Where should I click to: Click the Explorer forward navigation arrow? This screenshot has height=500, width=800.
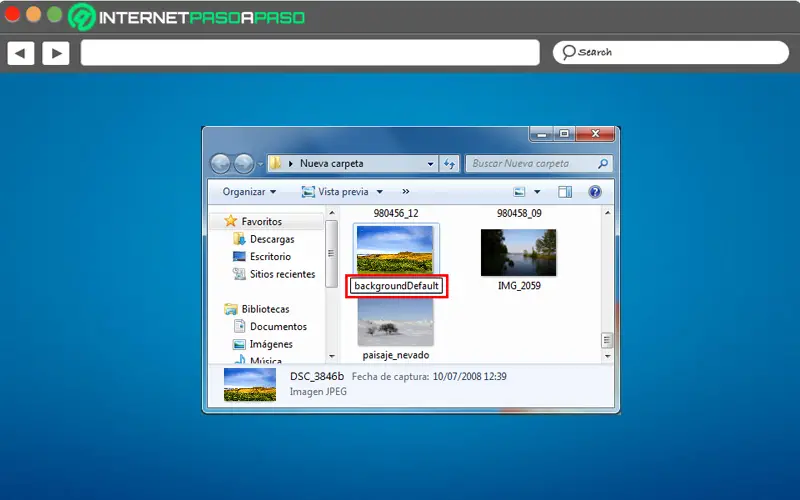(x=243, y=164)
